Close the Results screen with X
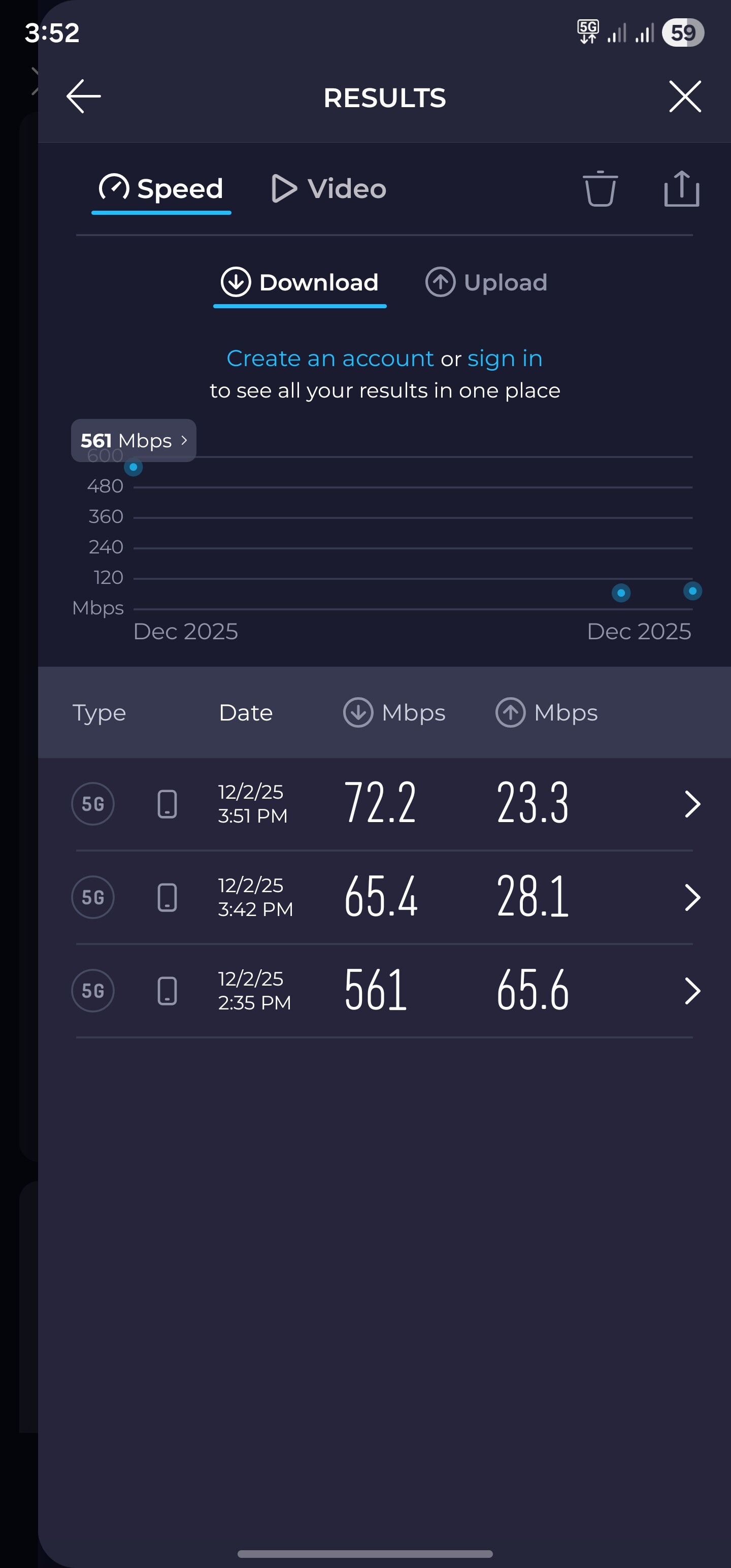Screen dimensions: 731x1568 pyautogui.click(x=685, y=97)
